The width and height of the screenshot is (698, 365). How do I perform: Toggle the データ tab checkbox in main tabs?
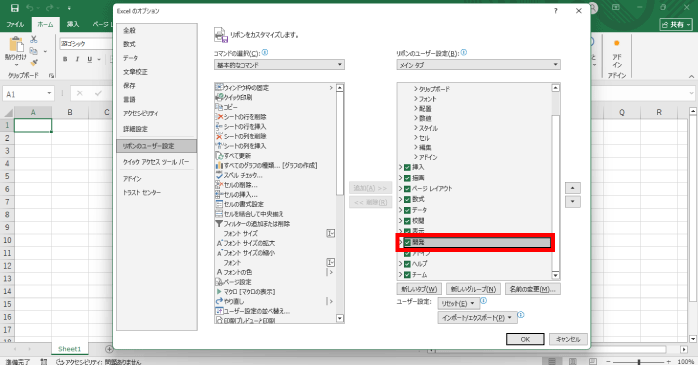coord(407,210)
